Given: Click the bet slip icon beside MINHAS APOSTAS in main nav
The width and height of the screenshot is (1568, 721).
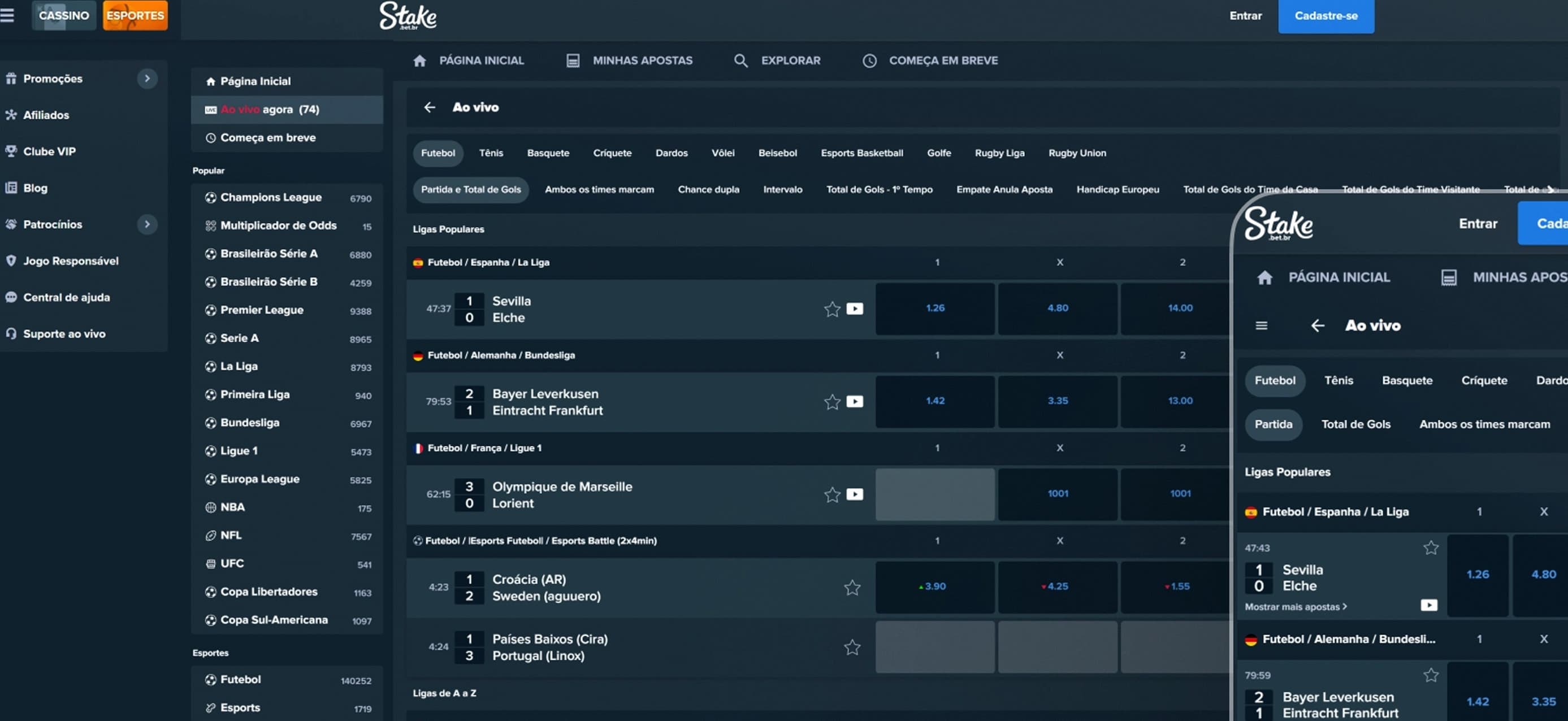Looking at the screenshot, I should (573, 61).
